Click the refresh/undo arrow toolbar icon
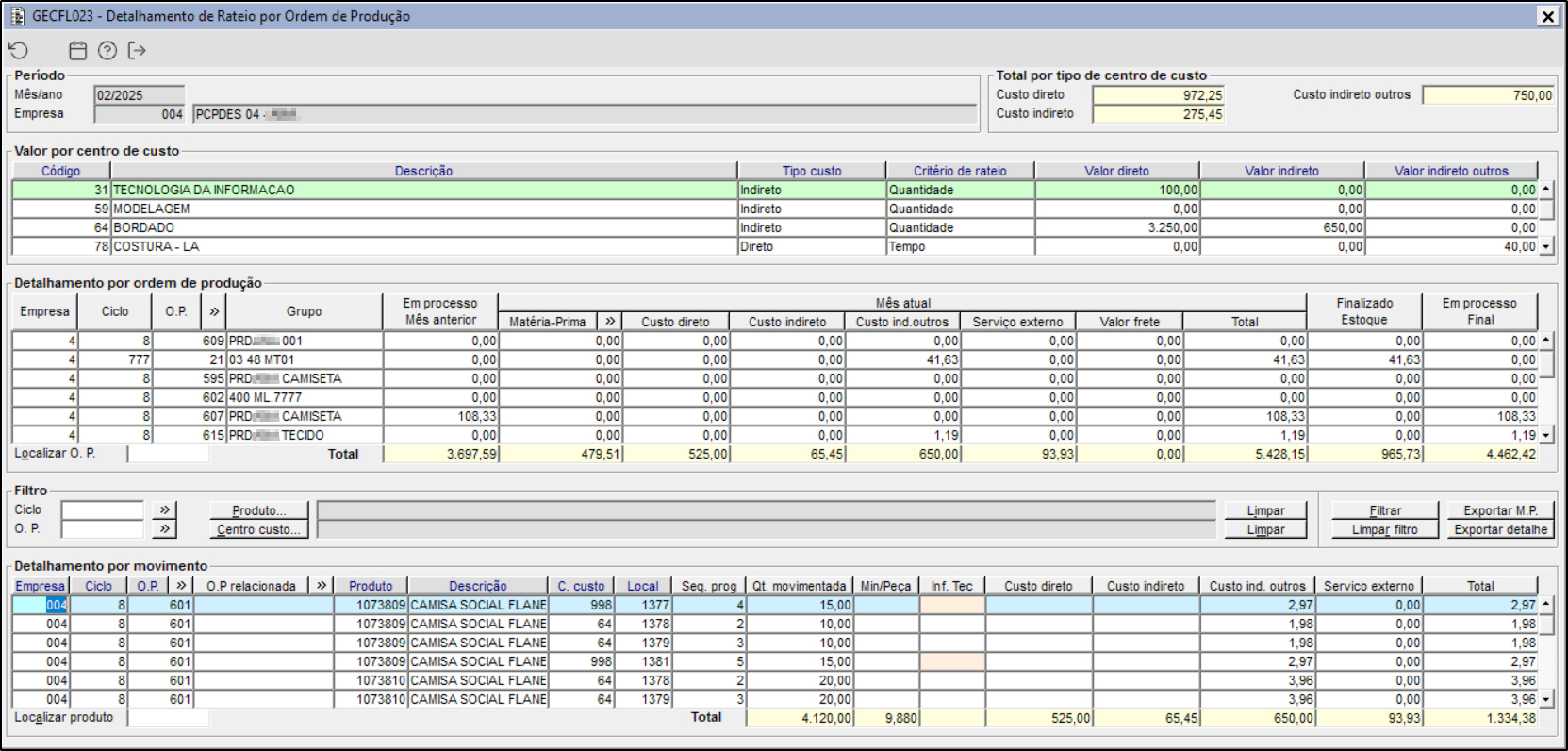This screenshot has height=751, width=1568. (x=18, y=51)
